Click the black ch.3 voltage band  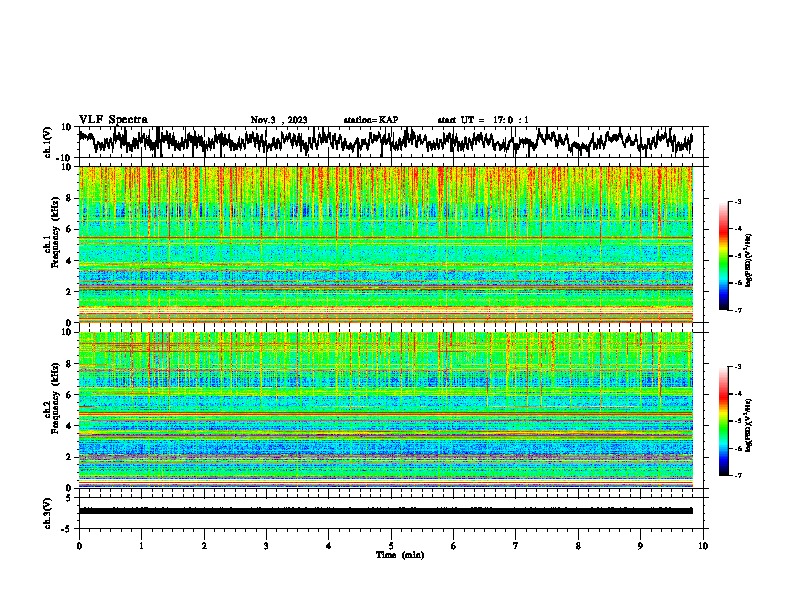tap(385, 511)
